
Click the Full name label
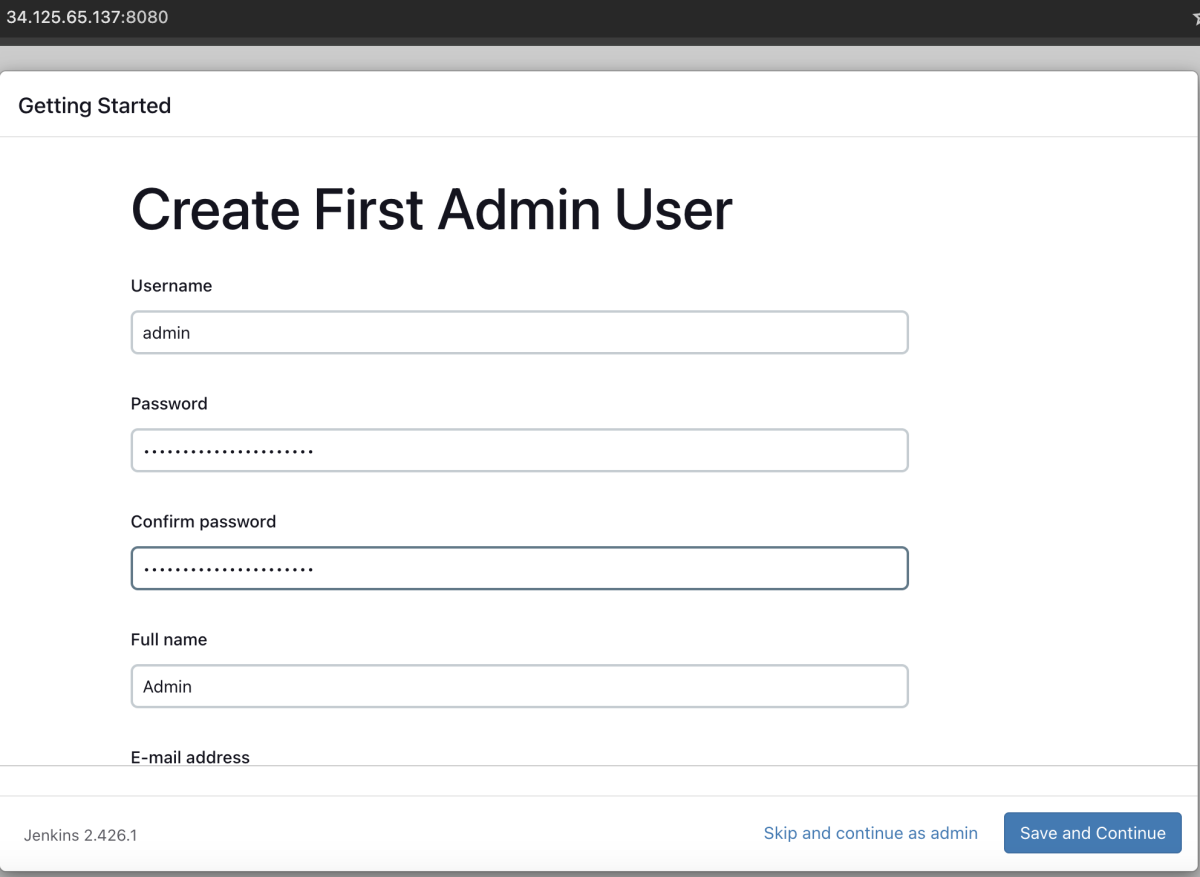pos(169,640)
